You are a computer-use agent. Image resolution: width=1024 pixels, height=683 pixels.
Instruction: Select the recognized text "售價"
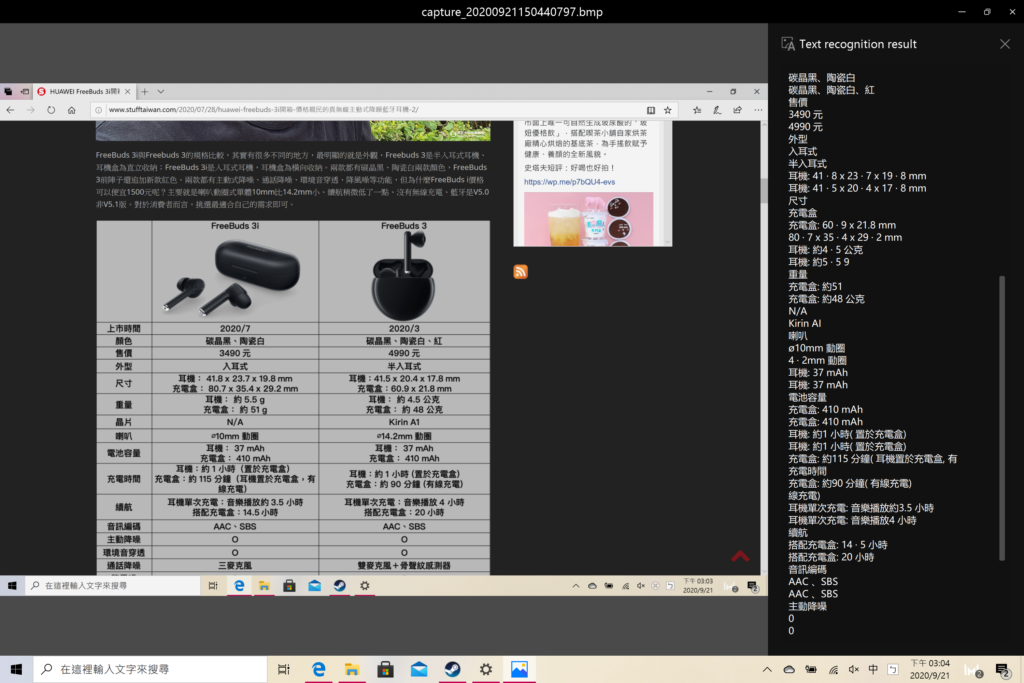coord(798,103)
